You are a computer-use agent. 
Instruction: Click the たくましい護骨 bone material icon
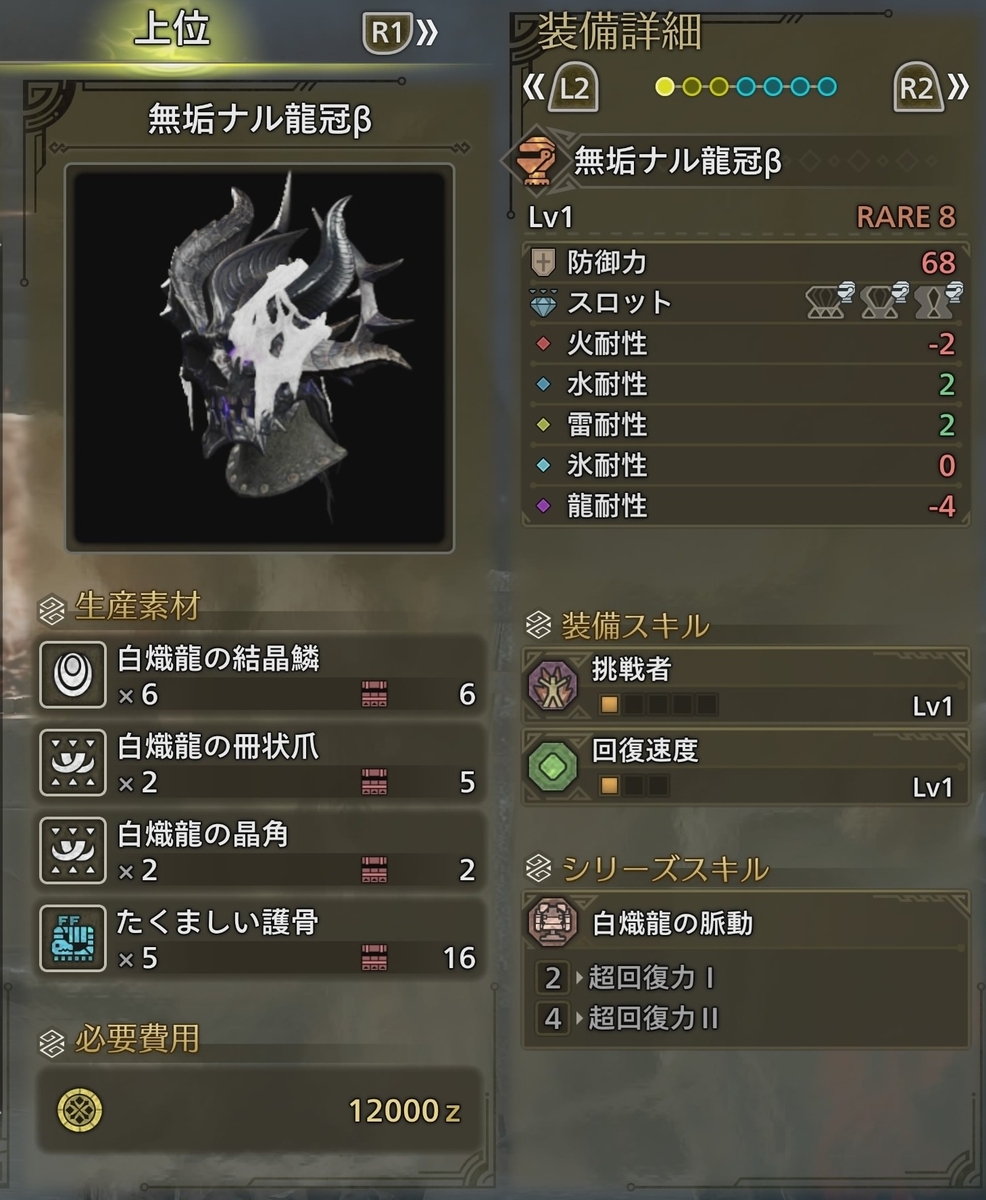click(72, 939)
